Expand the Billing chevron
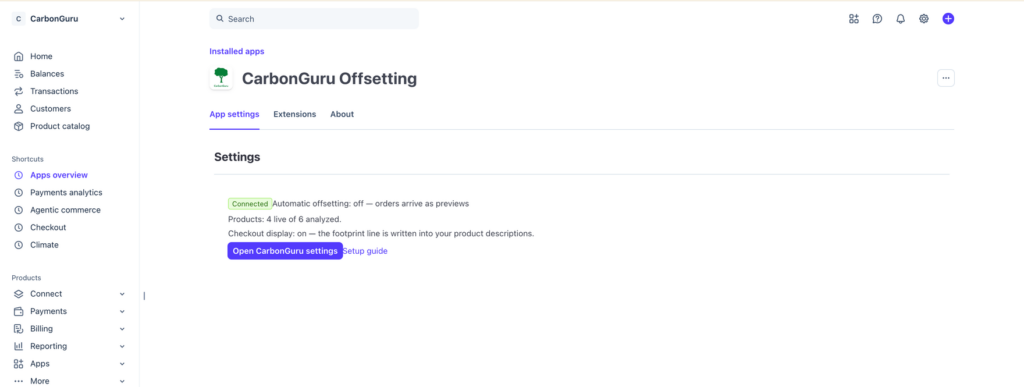The width and height of the screenshot is (1024, 387). click(x=122, y=329)
